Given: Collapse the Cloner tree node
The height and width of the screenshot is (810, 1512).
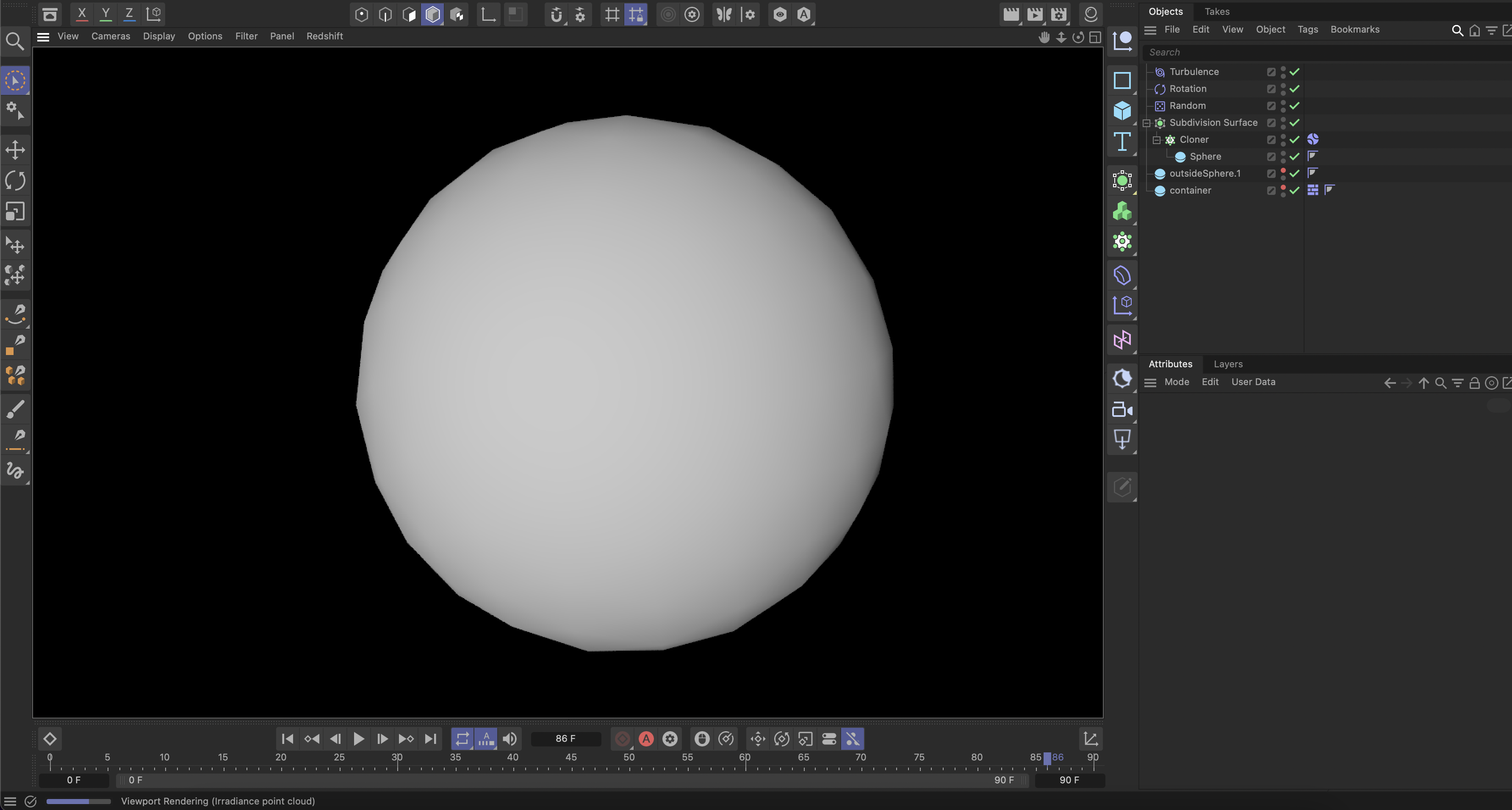Looking at the screenshot, I should (x=1156, y=140).
